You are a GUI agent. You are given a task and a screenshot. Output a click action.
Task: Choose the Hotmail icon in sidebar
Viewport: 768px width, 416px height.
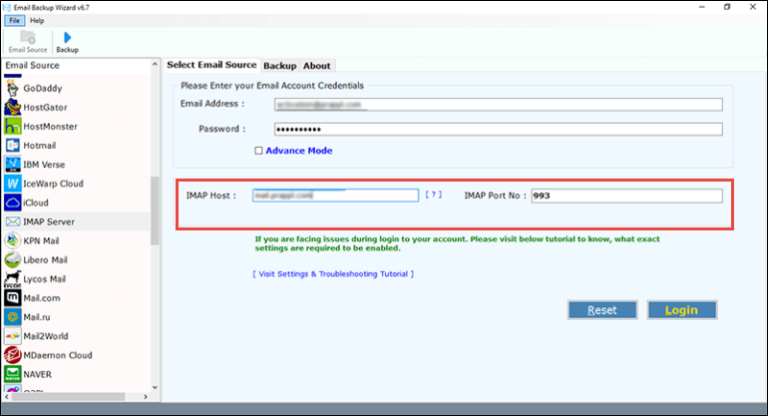click(x=12, y=146)
